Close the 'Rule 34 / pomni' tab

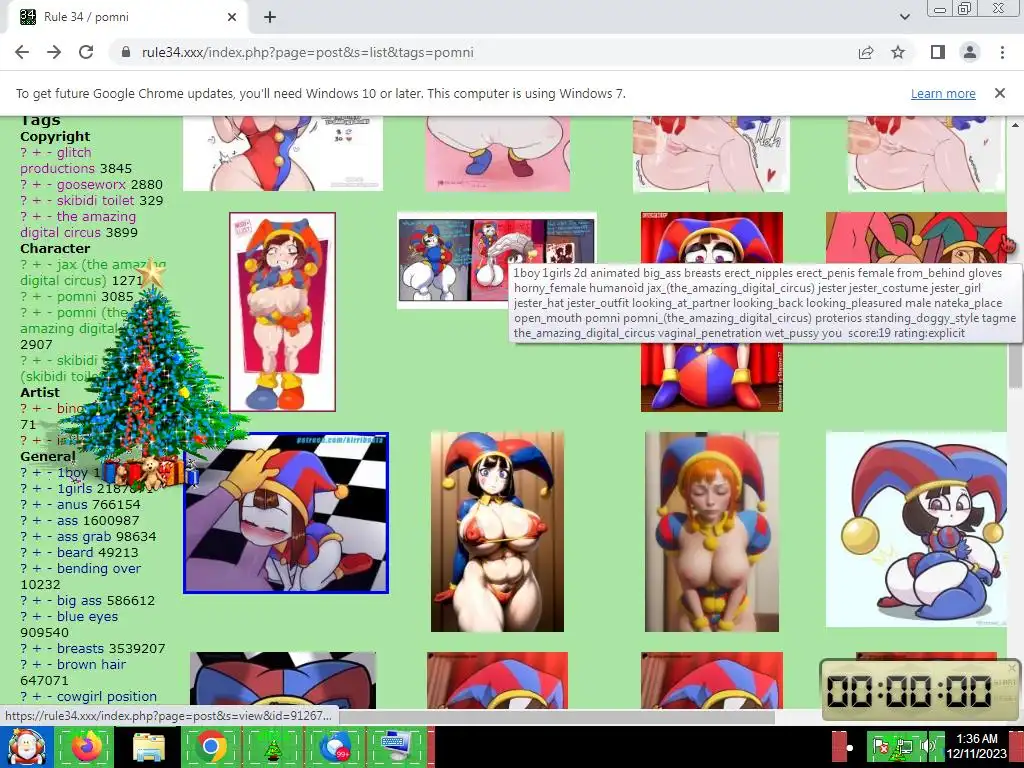(x=232, y=17)
